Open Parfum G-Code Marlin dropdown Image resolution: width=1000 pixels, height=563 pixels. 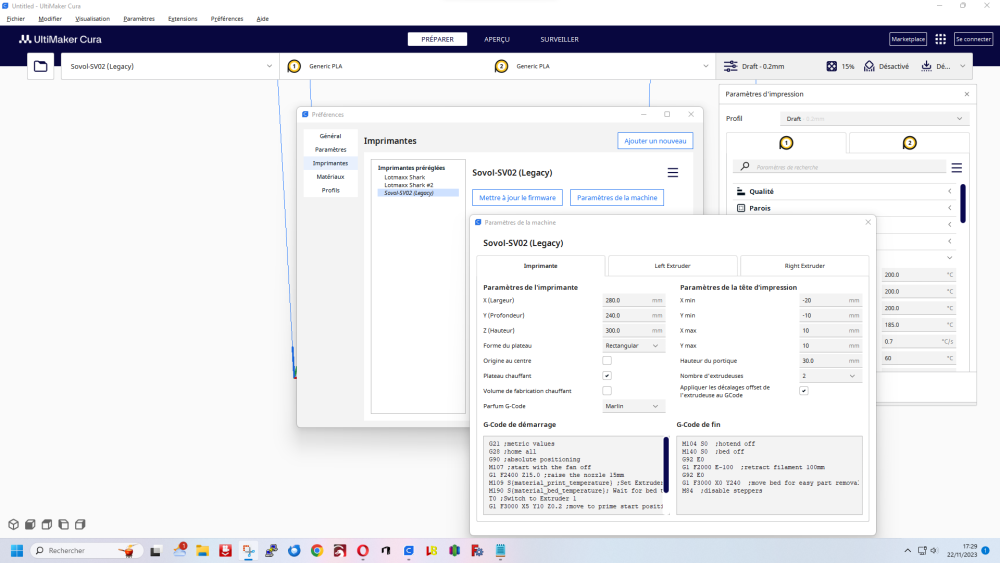tap(633, 406)
